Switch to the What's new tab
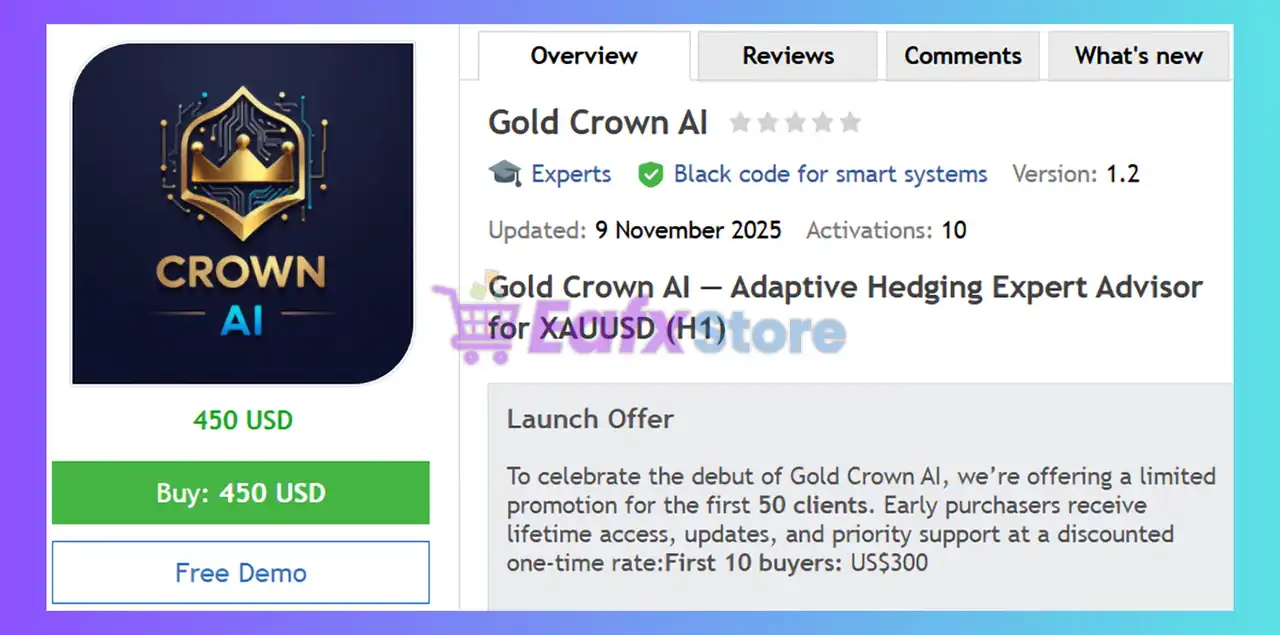 coord(1138,56)
